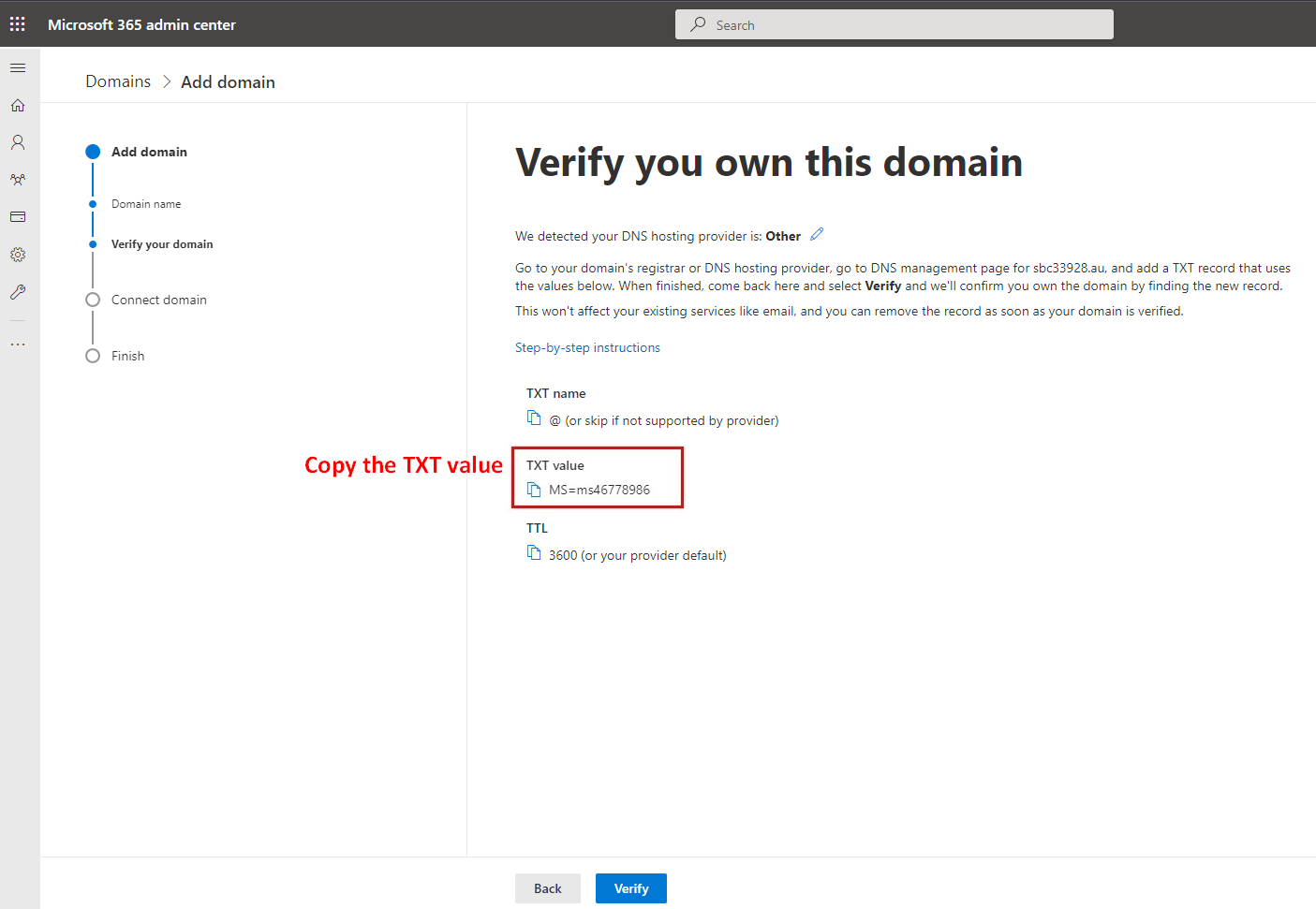The height and width of the screenshot is (909, 1316).
Task: Click Microsoft 365 admin center title
Action: tap(141, 24)
